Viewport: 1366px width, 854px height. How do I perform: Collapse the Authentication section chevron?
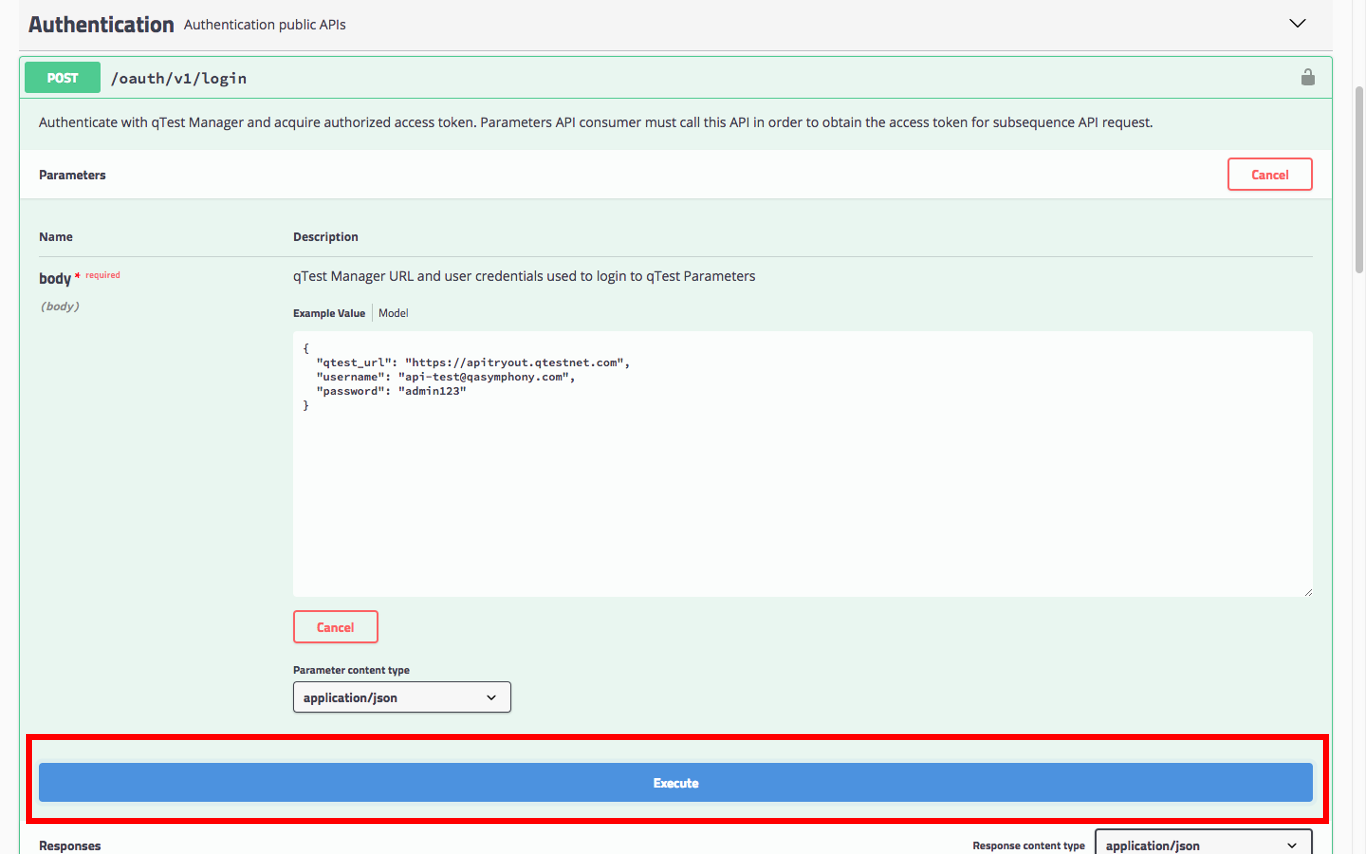(x=1297, y=23)
